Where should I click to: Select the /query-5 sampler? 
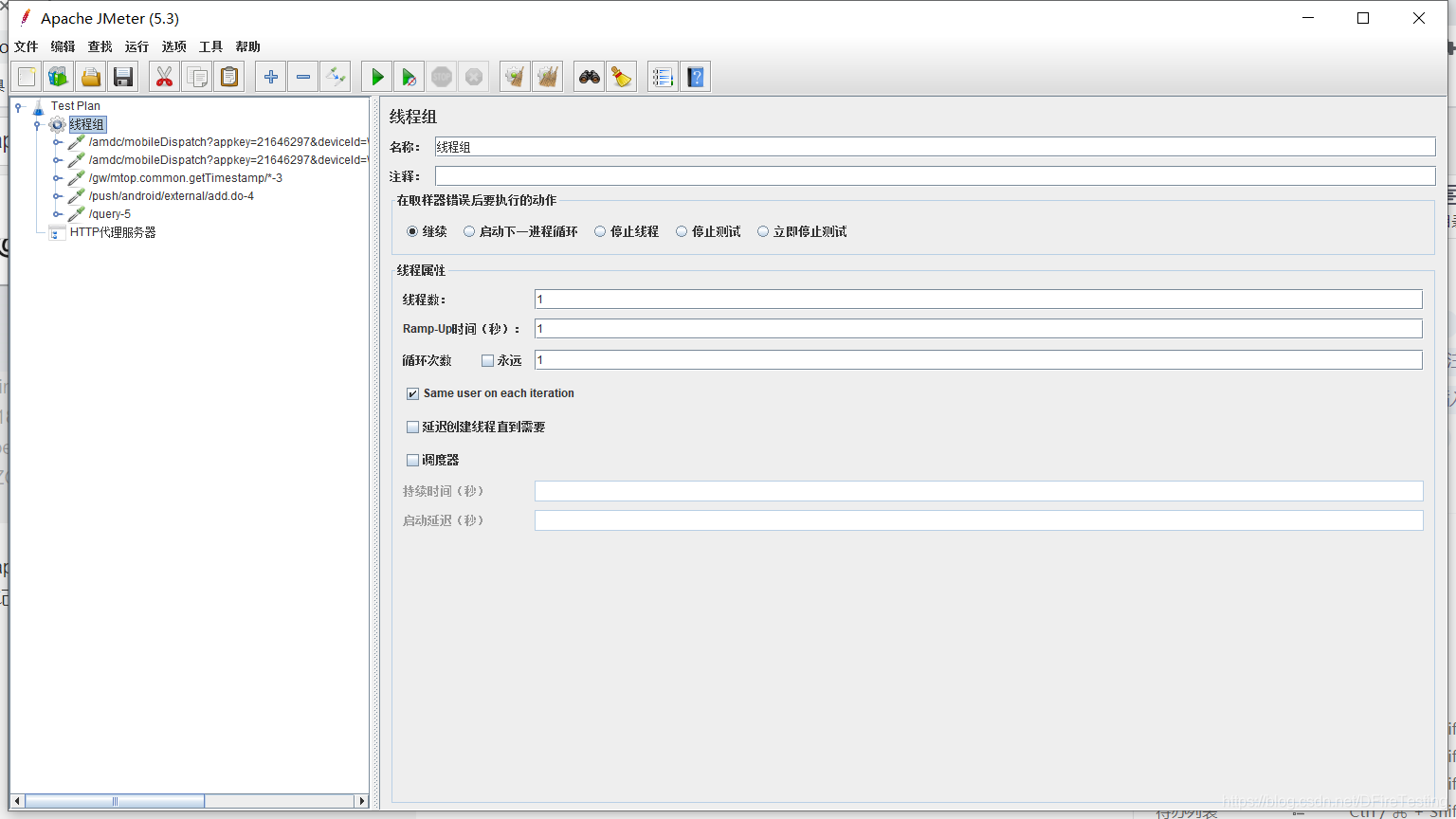point(110,214)
